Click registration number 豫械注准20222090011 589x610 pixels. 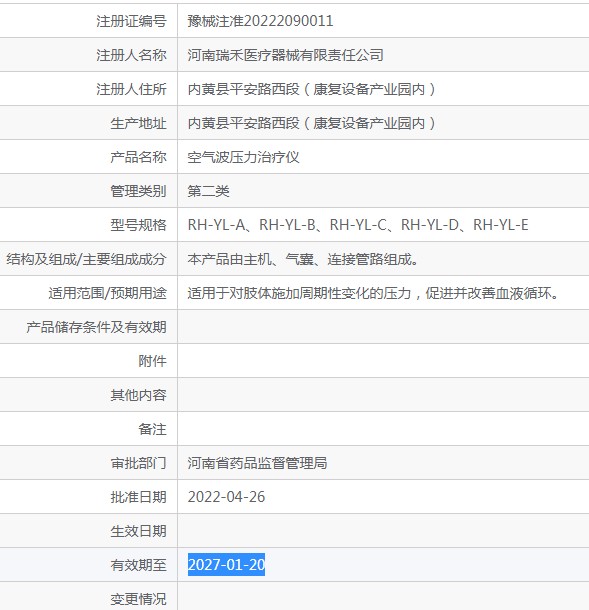pos(260,21)
